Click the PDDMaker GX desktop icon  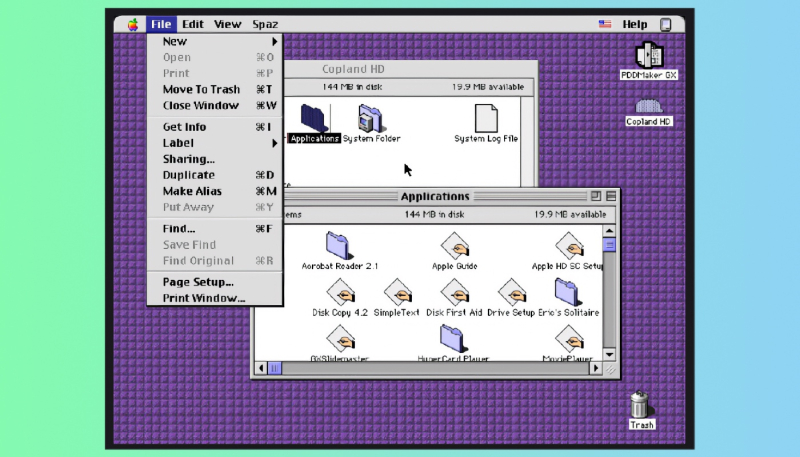point(648,55)
